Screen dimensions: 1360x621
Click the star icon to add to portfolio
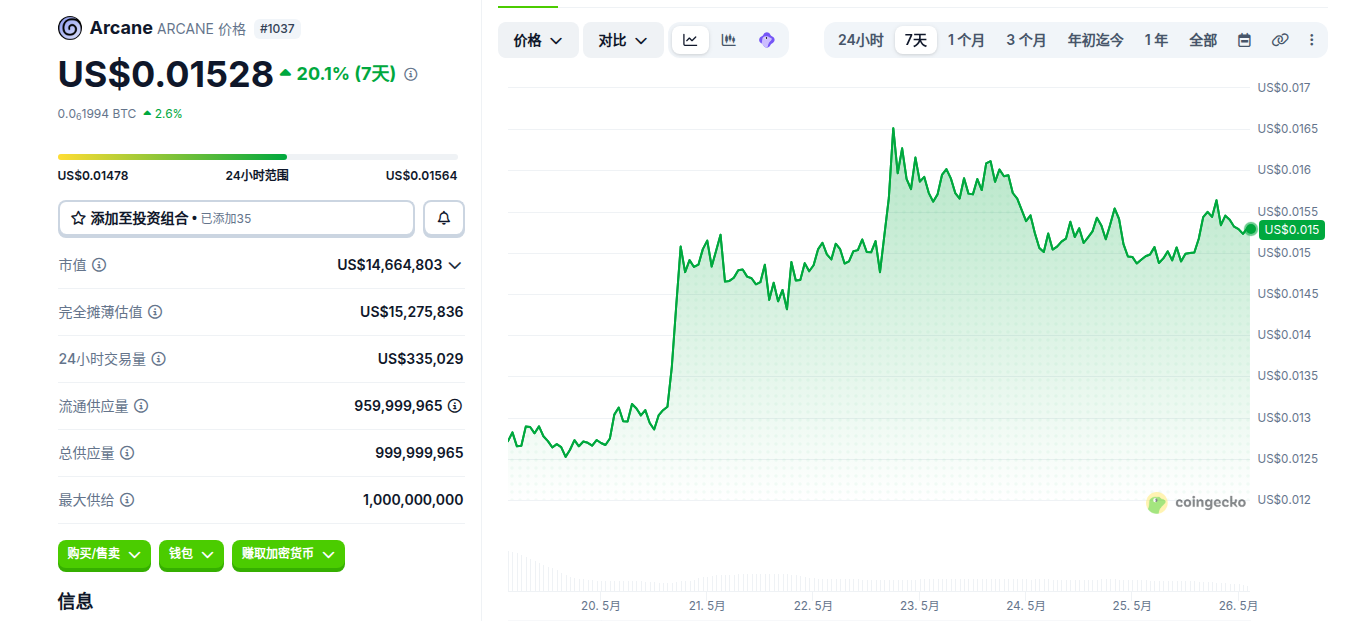pyautogui.click(x=78, y=218)
